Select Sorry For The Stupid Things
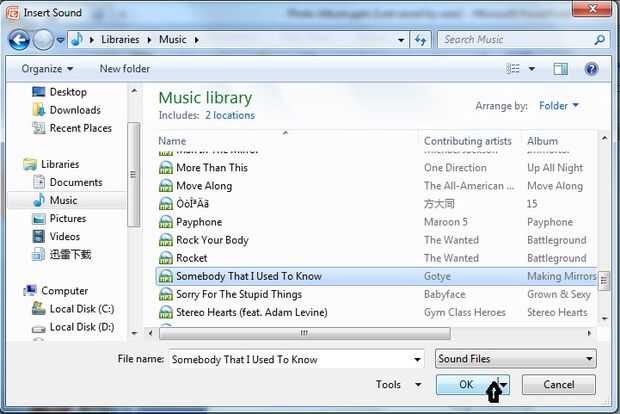Viewport: 620px width, 414px height. [x=239, y=294]
